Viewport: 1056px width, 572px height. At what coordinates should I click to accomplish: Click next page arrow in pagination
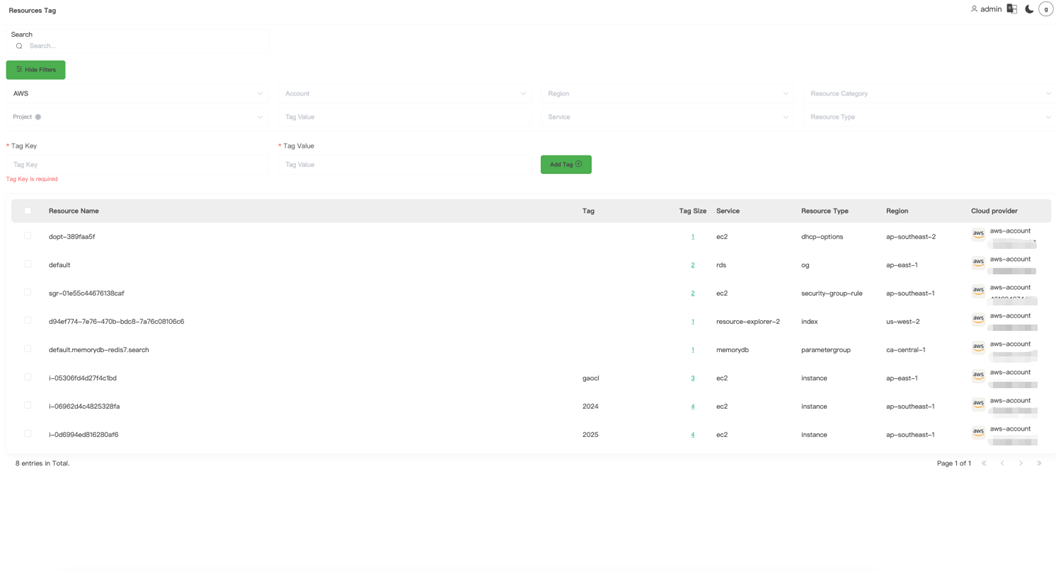click(1021, 463)
